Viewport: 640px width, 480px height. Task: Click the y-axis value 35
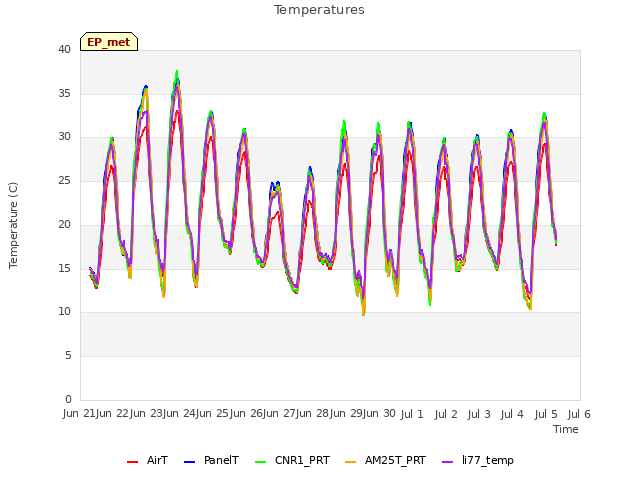tap(64, 93)
